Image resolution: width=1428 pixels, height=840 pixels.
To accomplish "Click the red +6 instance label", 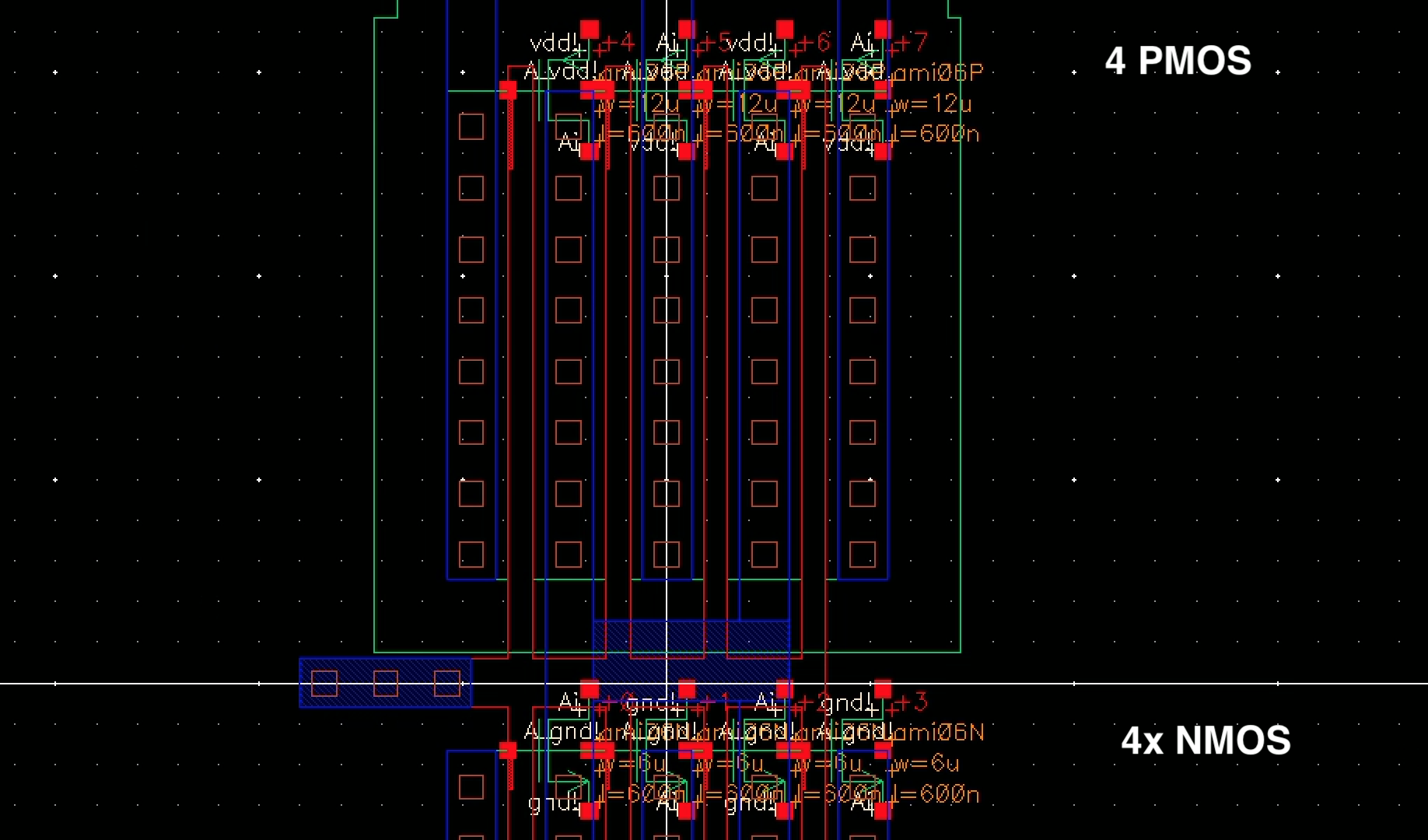I will [814, 43].
